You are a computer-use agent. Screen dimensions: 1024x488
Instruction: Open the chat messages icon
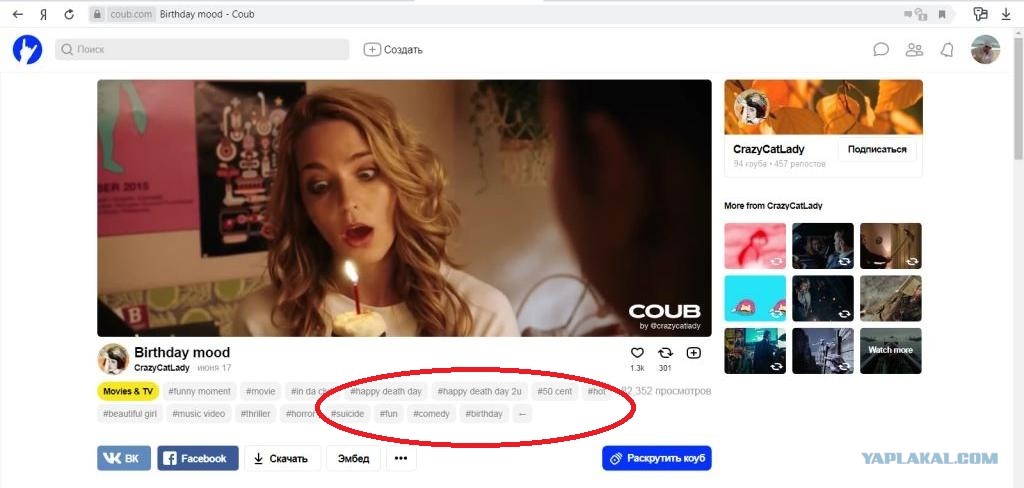(882, 50)
